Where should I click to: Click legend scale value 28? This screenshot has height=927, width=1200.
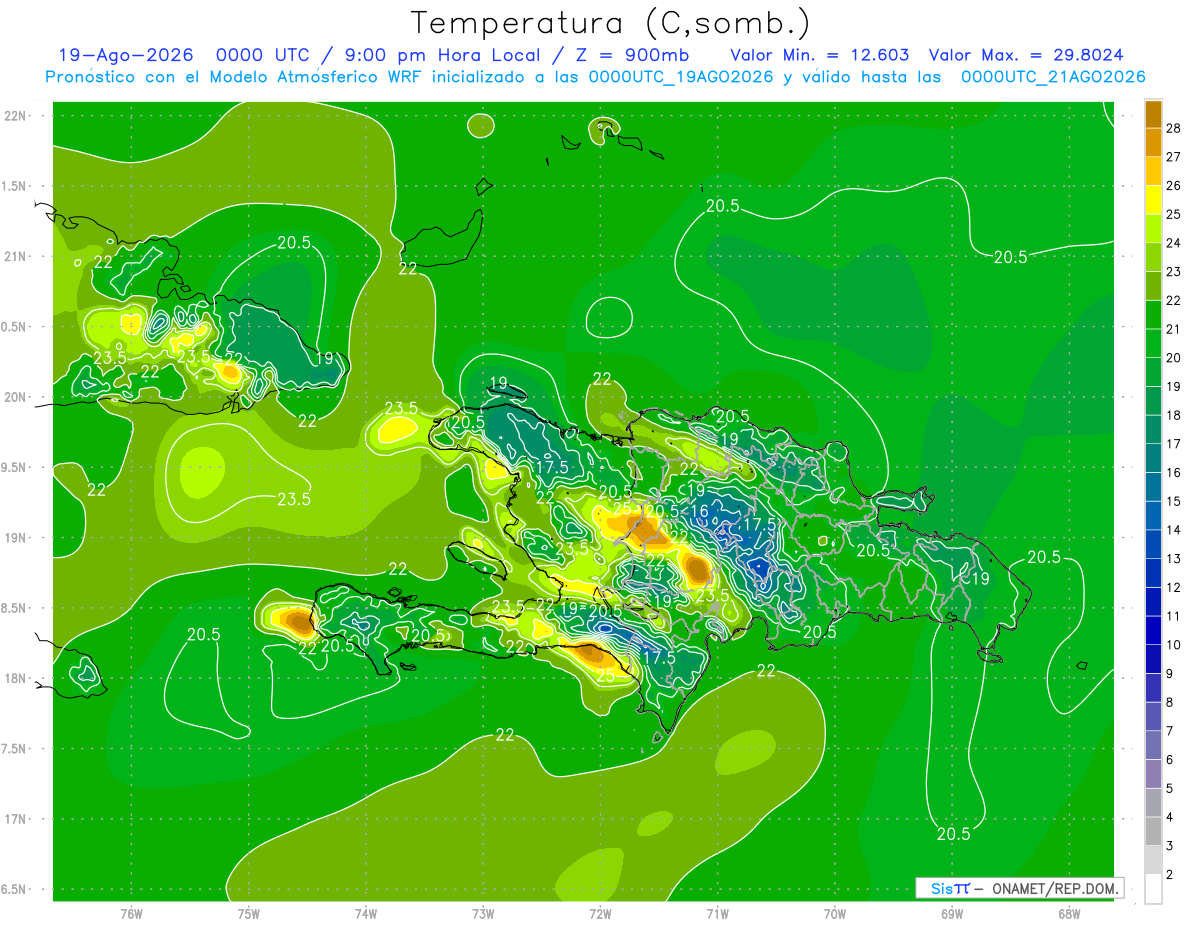coord(1174,128)
